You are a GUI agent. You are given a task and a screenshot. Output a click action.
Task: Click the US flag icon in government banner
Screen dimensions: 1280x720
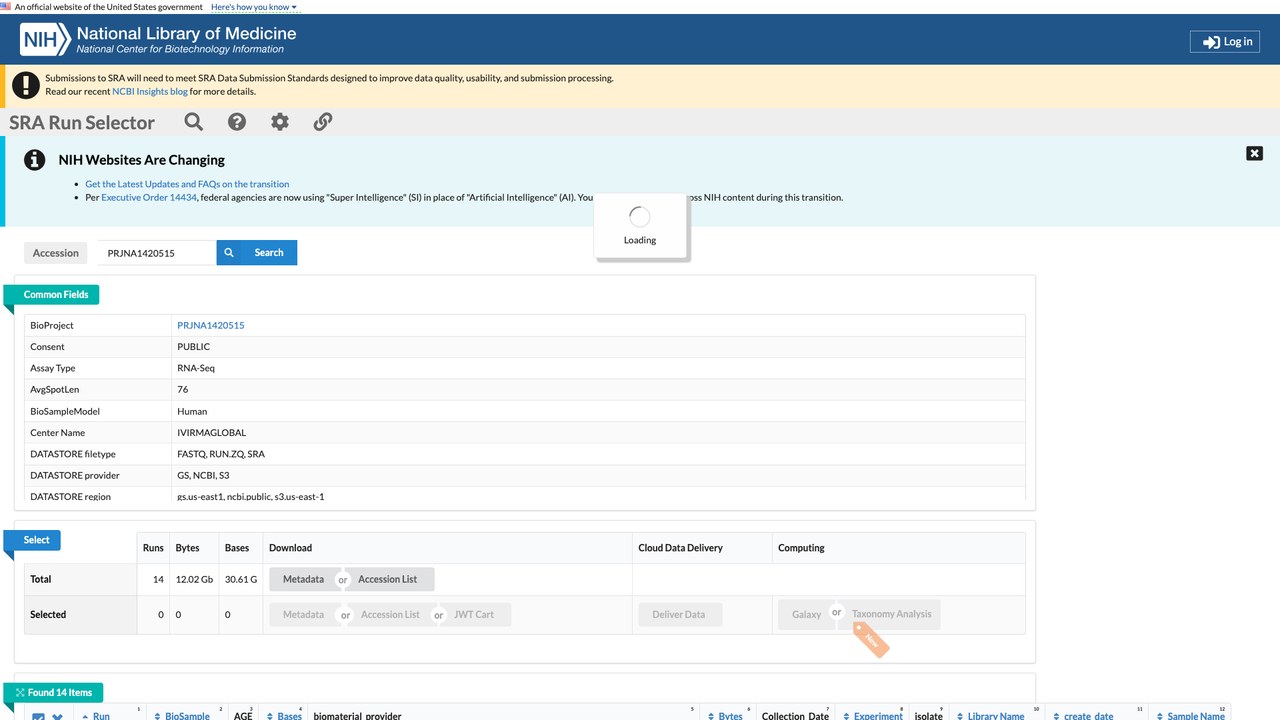click(x=6, y=7)
